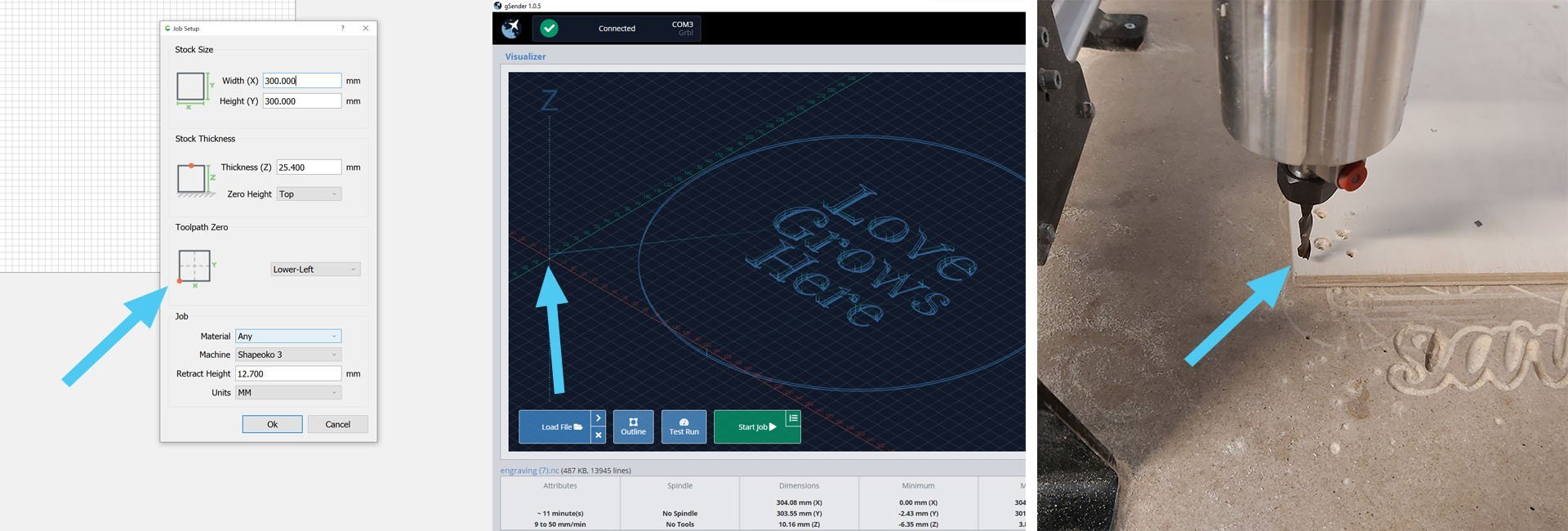Image resolution: width=1568 pixels, height=531 pixels.
Task: Click the Load File button
Action: 555,427
